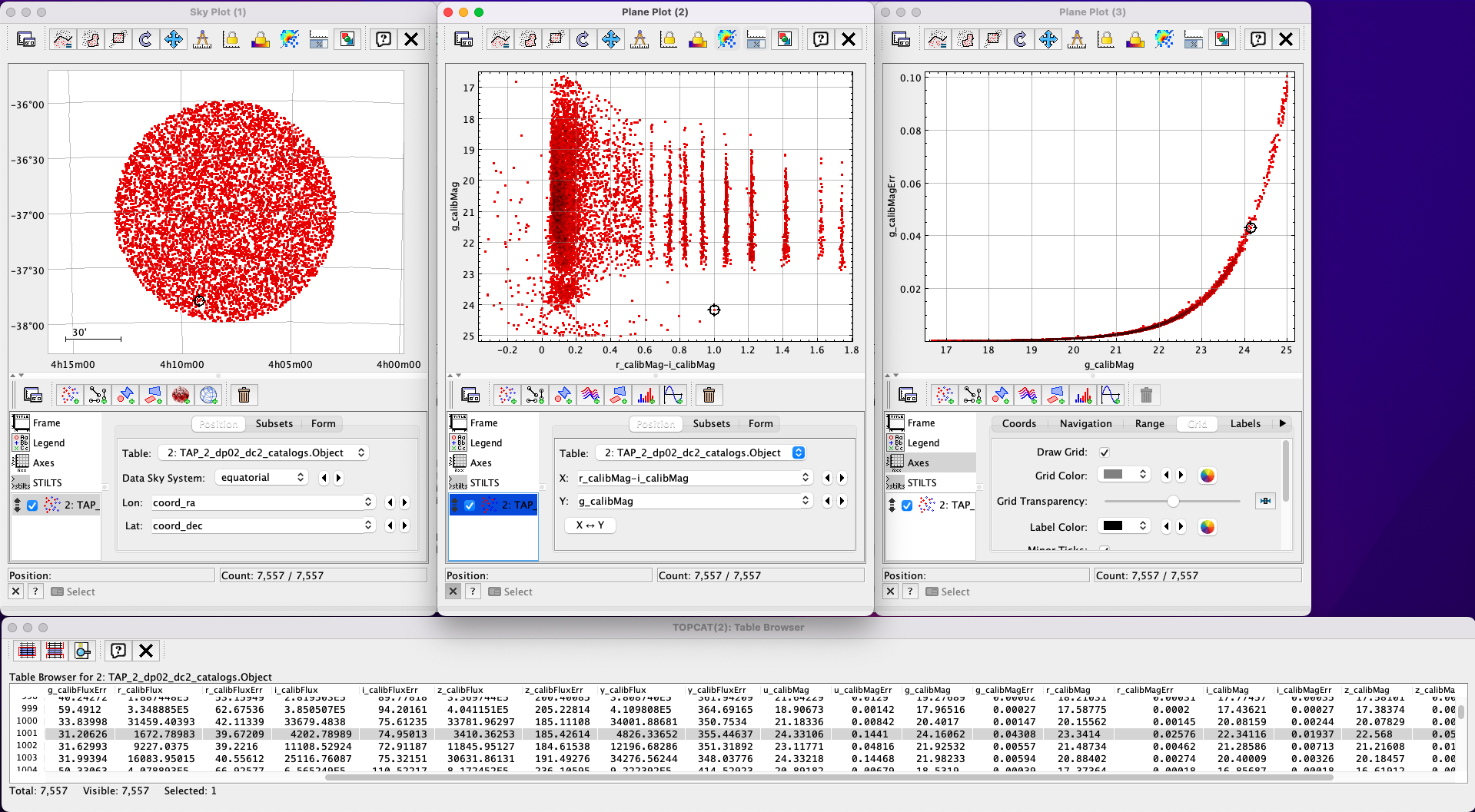This screenshot has height=812, width=1475.
Task: Add a pair link plot layer in Plane Plot (2)
Action: pos(535,395)
